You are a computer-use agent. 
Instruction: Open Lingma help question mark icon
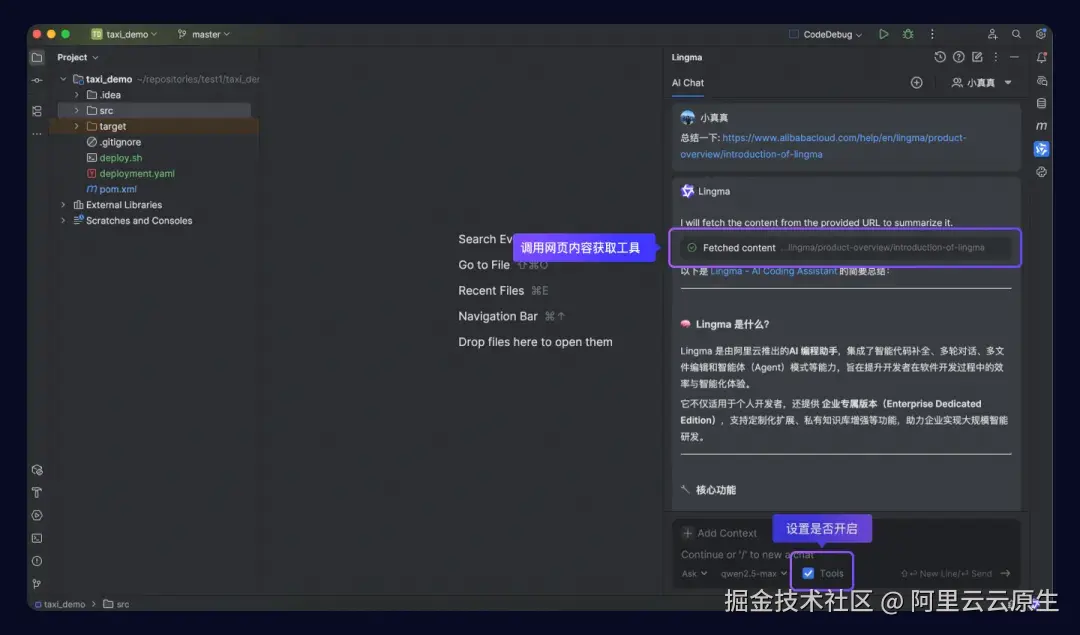tap(958, 57)
